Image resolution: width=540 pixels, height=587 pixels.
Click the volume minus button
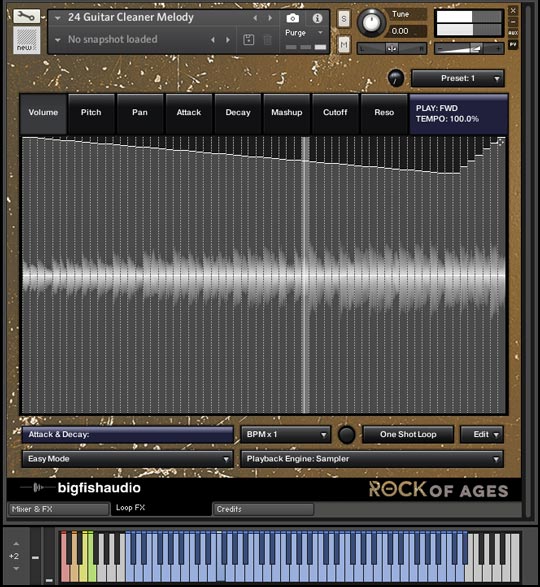(x=440, y=48)
